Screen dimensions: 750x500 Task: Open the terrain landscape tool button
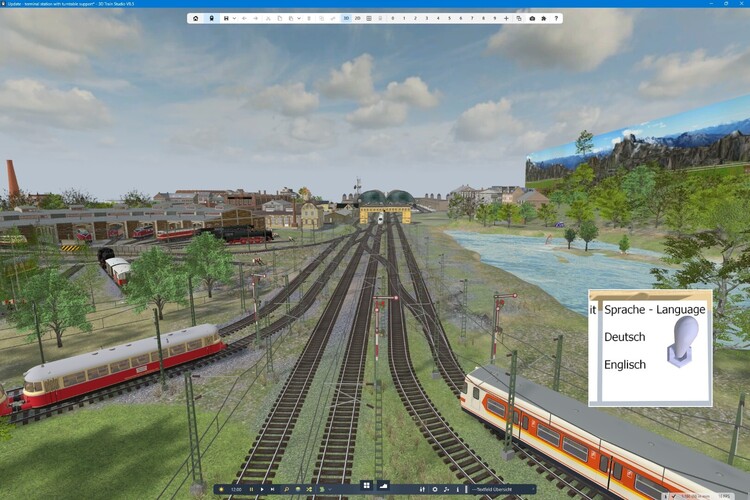pyautogui.click(x=383, y=486)
